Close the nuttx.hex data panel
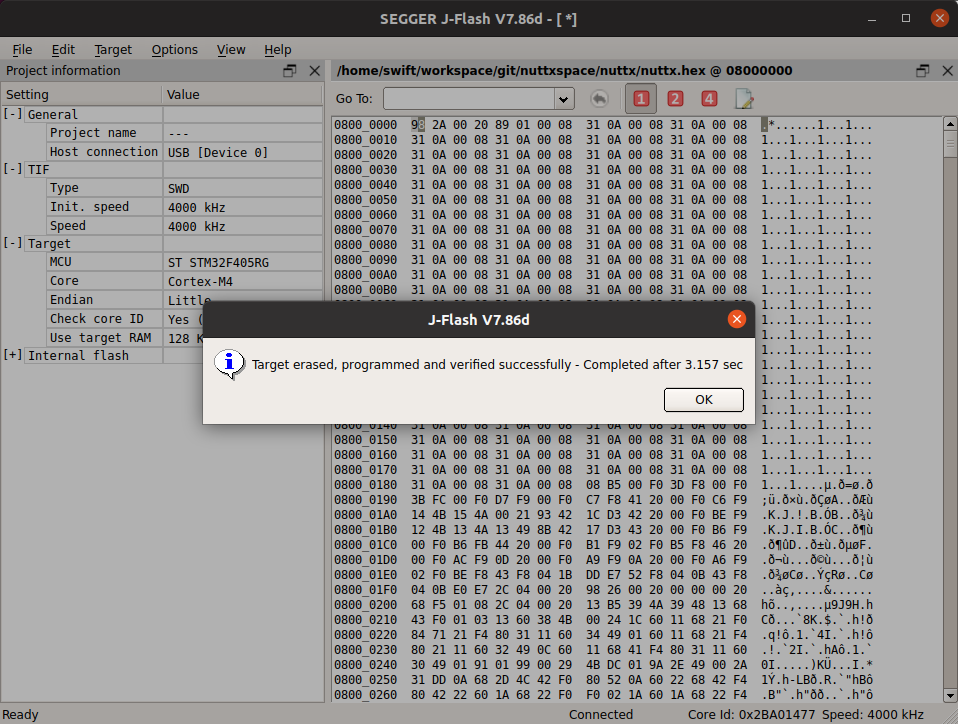The width and height of the screenshot is (958, 724). click(948, 71)
